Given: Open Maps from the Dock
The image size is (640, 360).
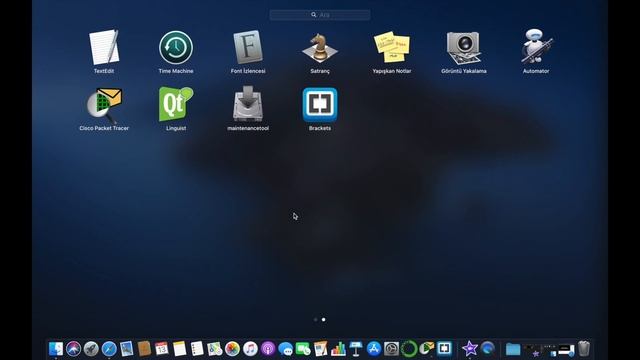Looking at the screenshot, I should coord(215,349).
